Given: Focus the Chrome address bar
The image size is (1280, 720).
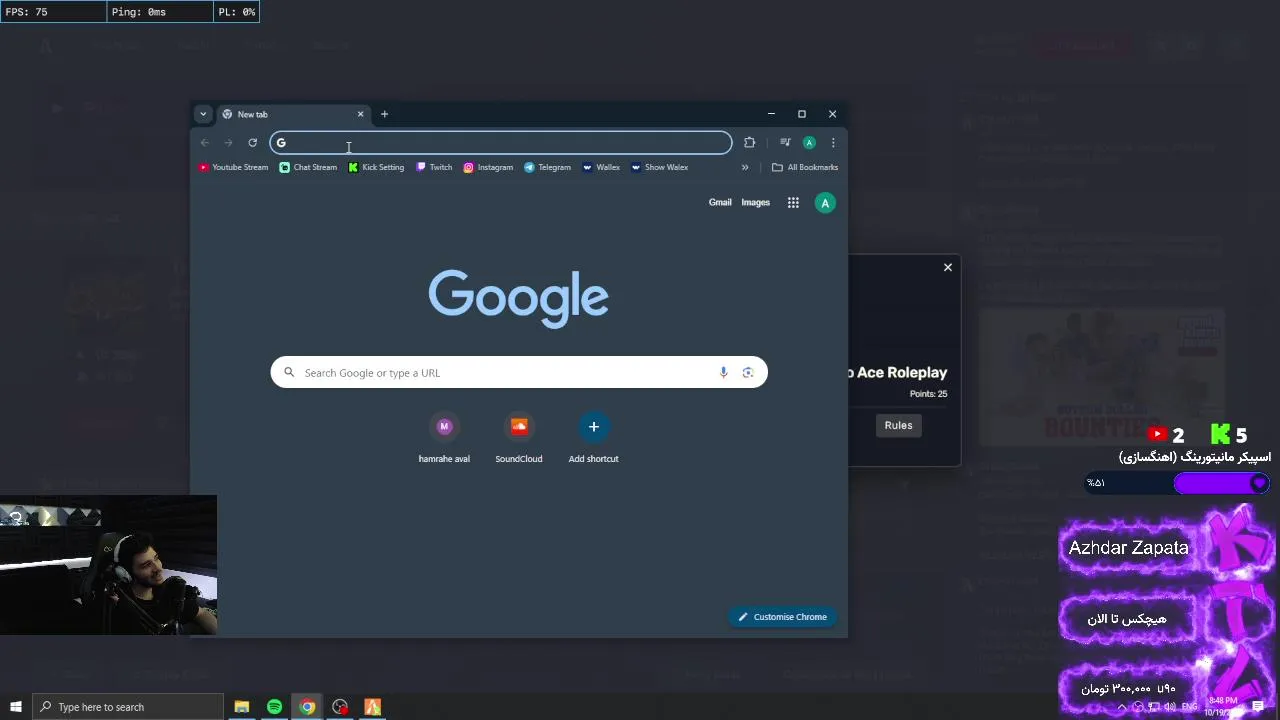Looking at the screenshot, I should tap(501, 143).
